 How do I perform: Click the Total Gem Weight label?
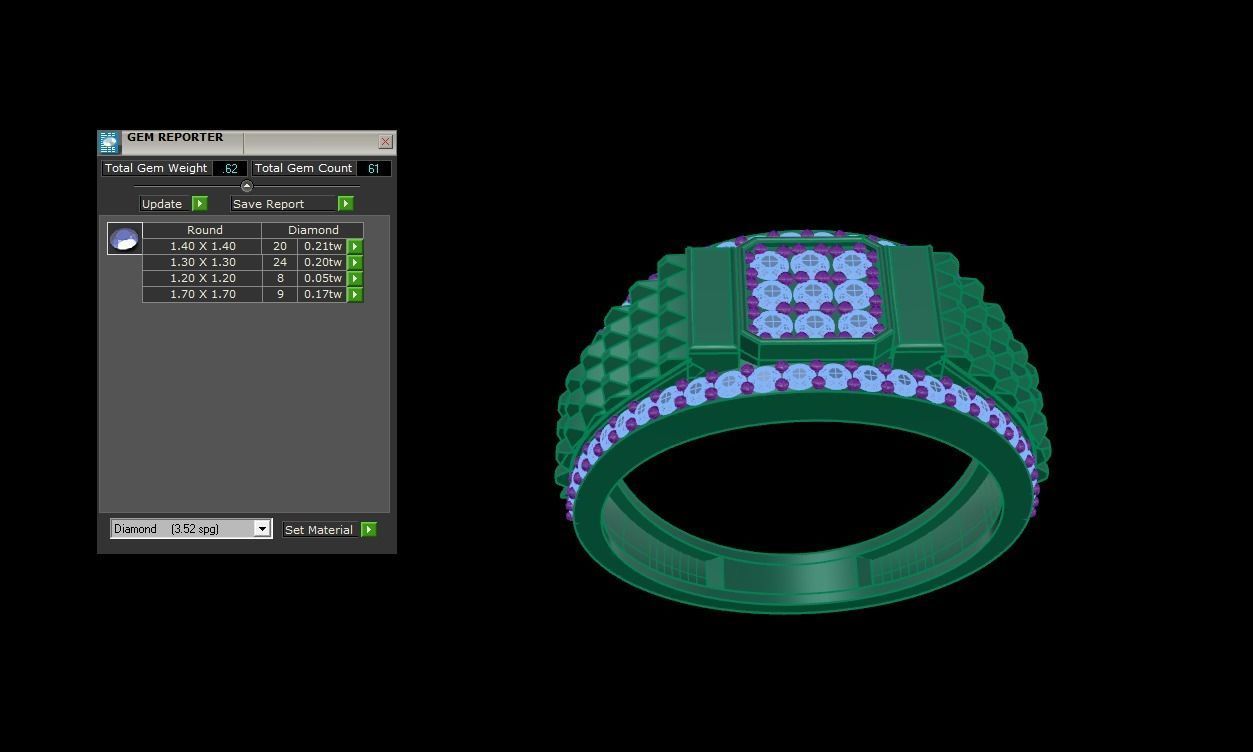(156, 168)
